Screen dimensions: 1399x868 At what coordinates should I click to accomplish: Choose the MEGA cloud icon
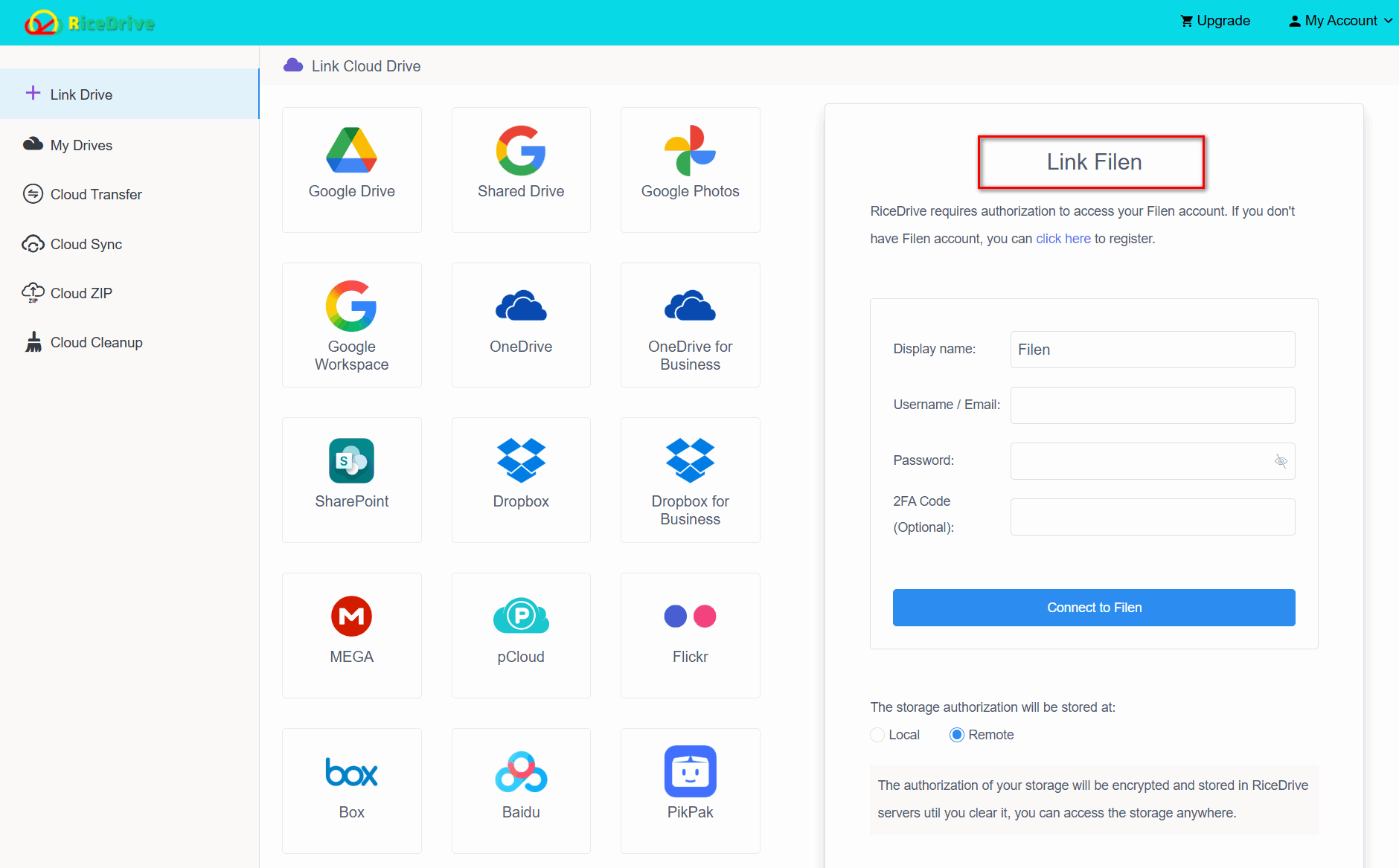pos(351,616)
